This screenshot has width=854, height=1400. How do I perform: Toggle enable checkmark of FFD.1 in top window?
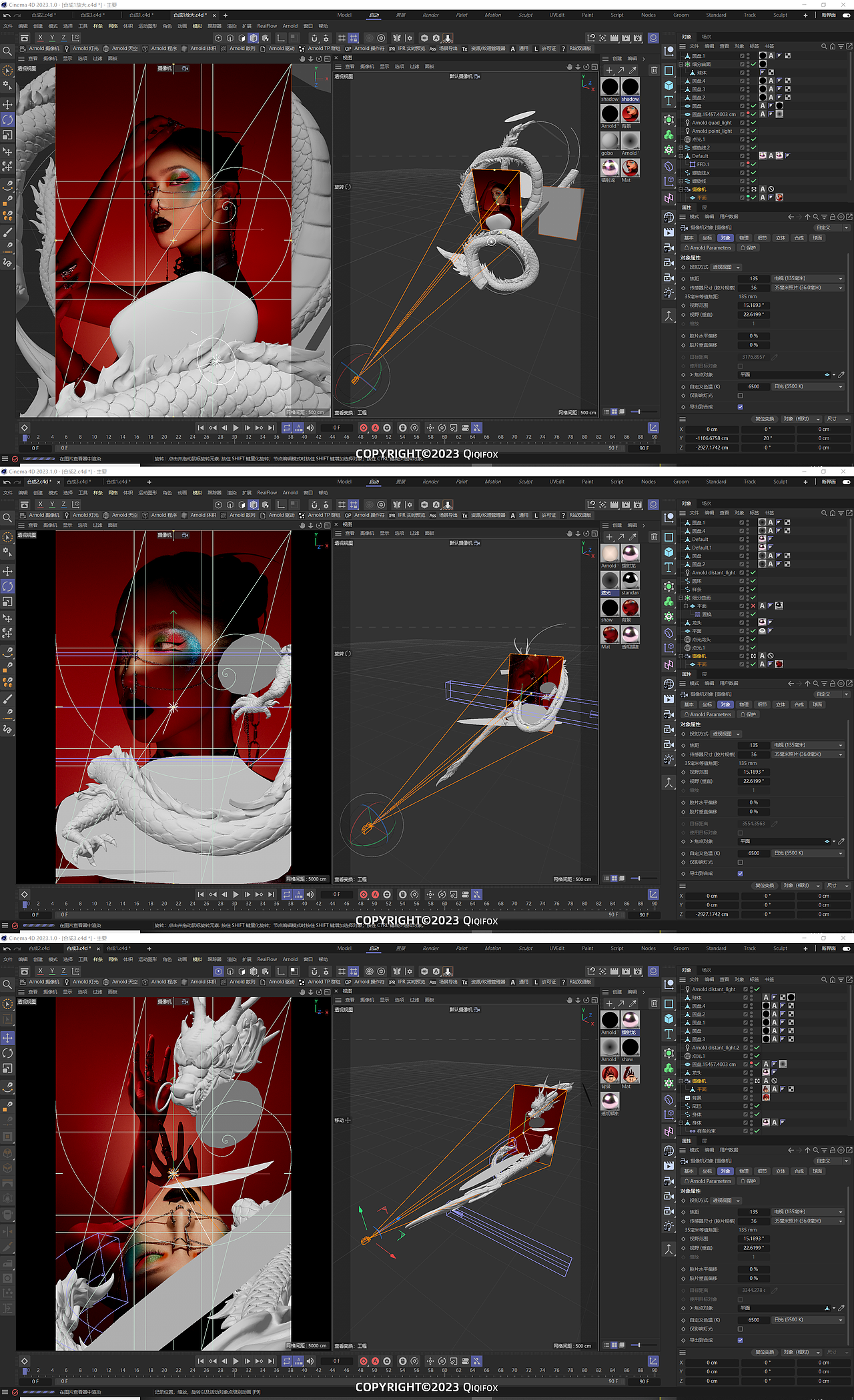coord(753,164)
